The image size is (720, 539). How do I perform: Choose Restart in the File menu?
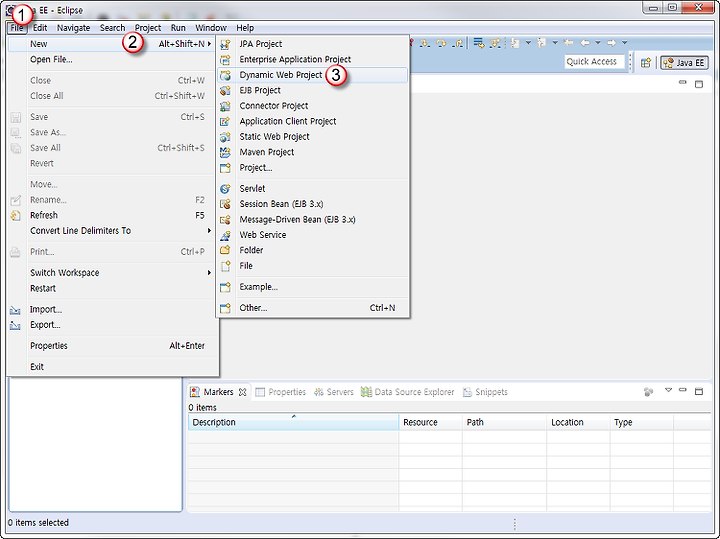[x=112, y=288]
